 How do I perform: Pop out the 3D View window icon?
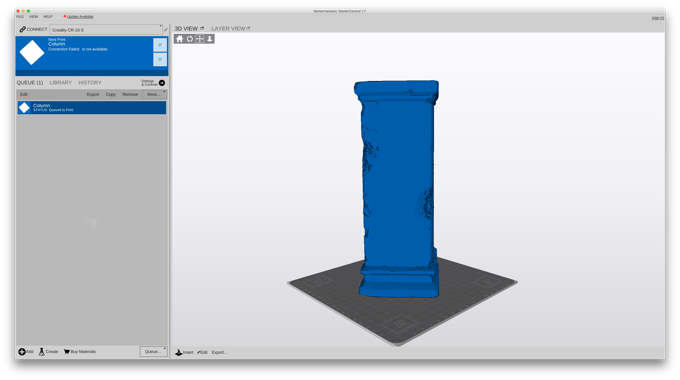[202, 28]
